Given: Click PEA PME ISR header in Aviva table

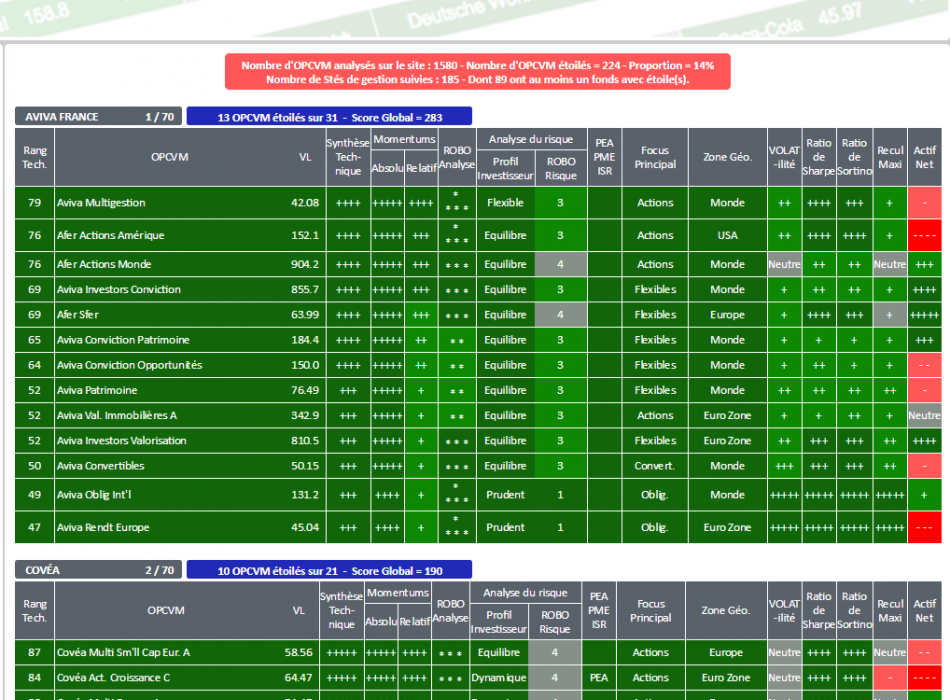Looking at the screenshot, I should click(x=605, y=157).
